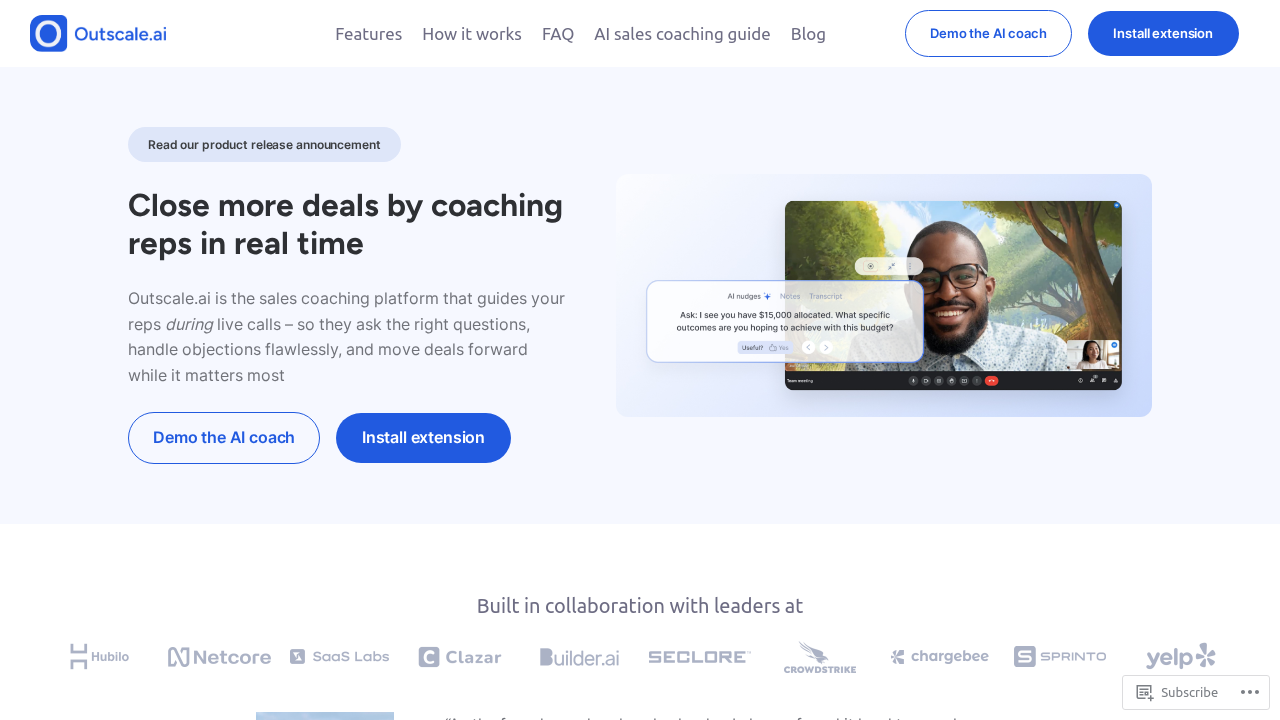Visit the Blog page
The image size is (1280, 720).
[808, 34]
